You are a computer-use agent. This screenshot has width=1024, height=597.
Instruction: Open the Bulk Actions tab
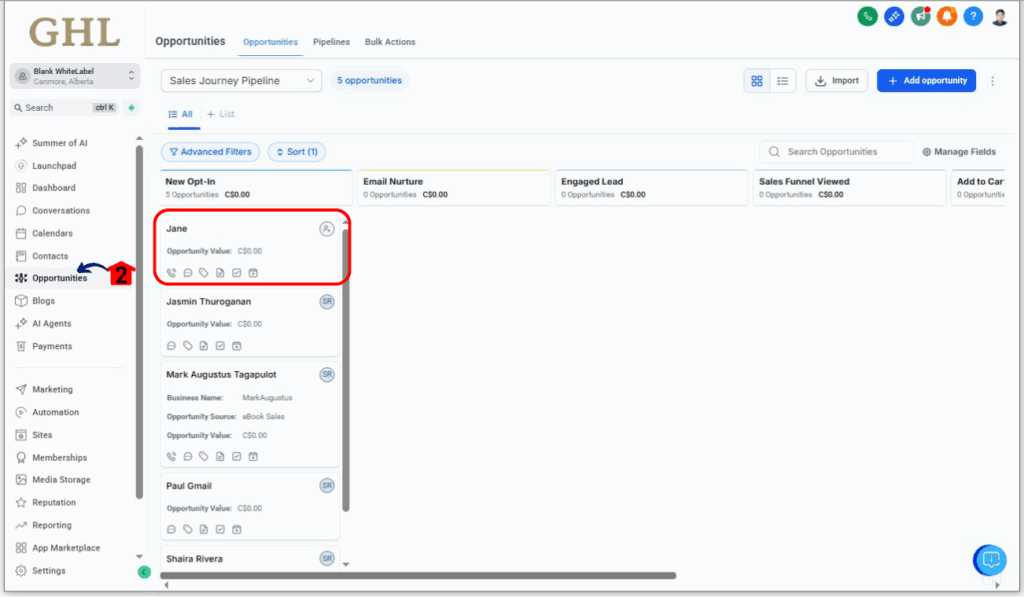pos(390,42)
